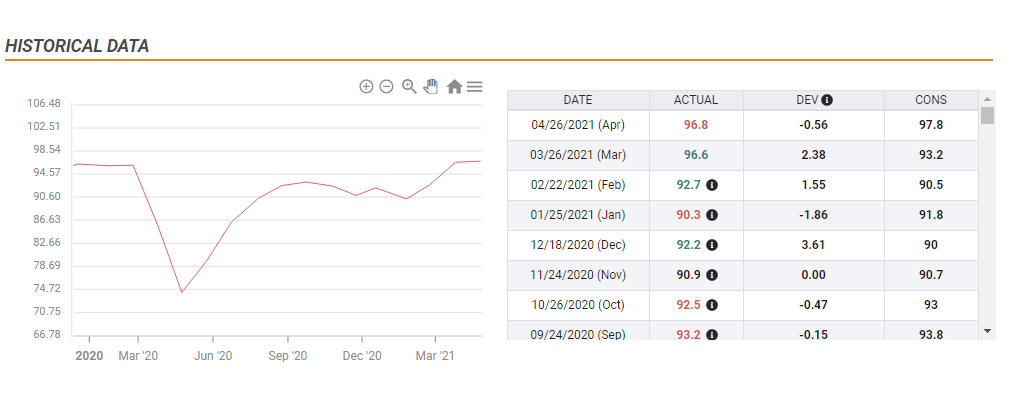The width and height of the screenshot is (1010, 394).
Task: Click the HISTORICAL DATA heading
Action: pos(77,46)
